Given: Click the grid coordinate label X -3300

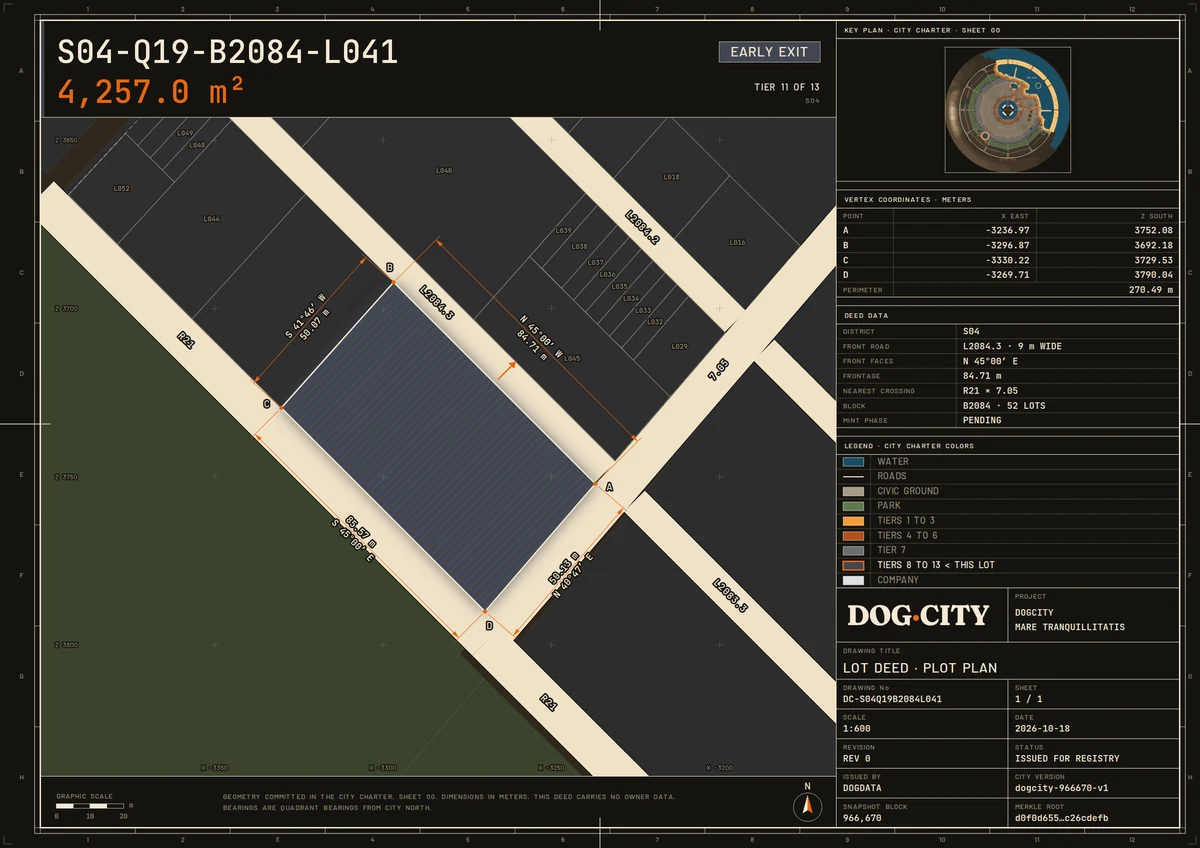Looking at the screenshot, I should point(384,768).
